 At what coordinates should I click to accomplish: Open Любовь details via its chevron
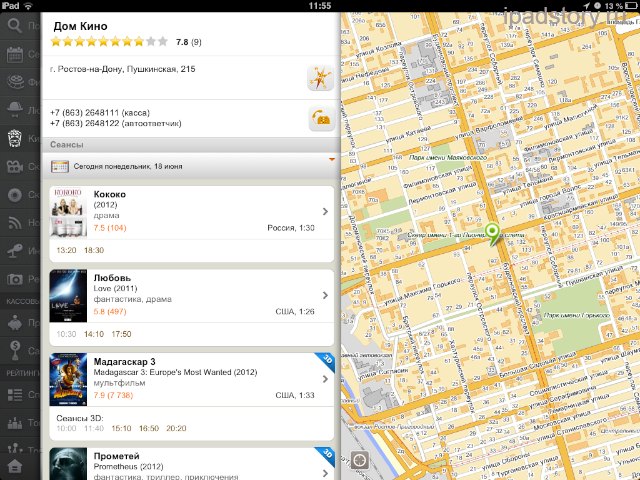(x=325, y=295)
